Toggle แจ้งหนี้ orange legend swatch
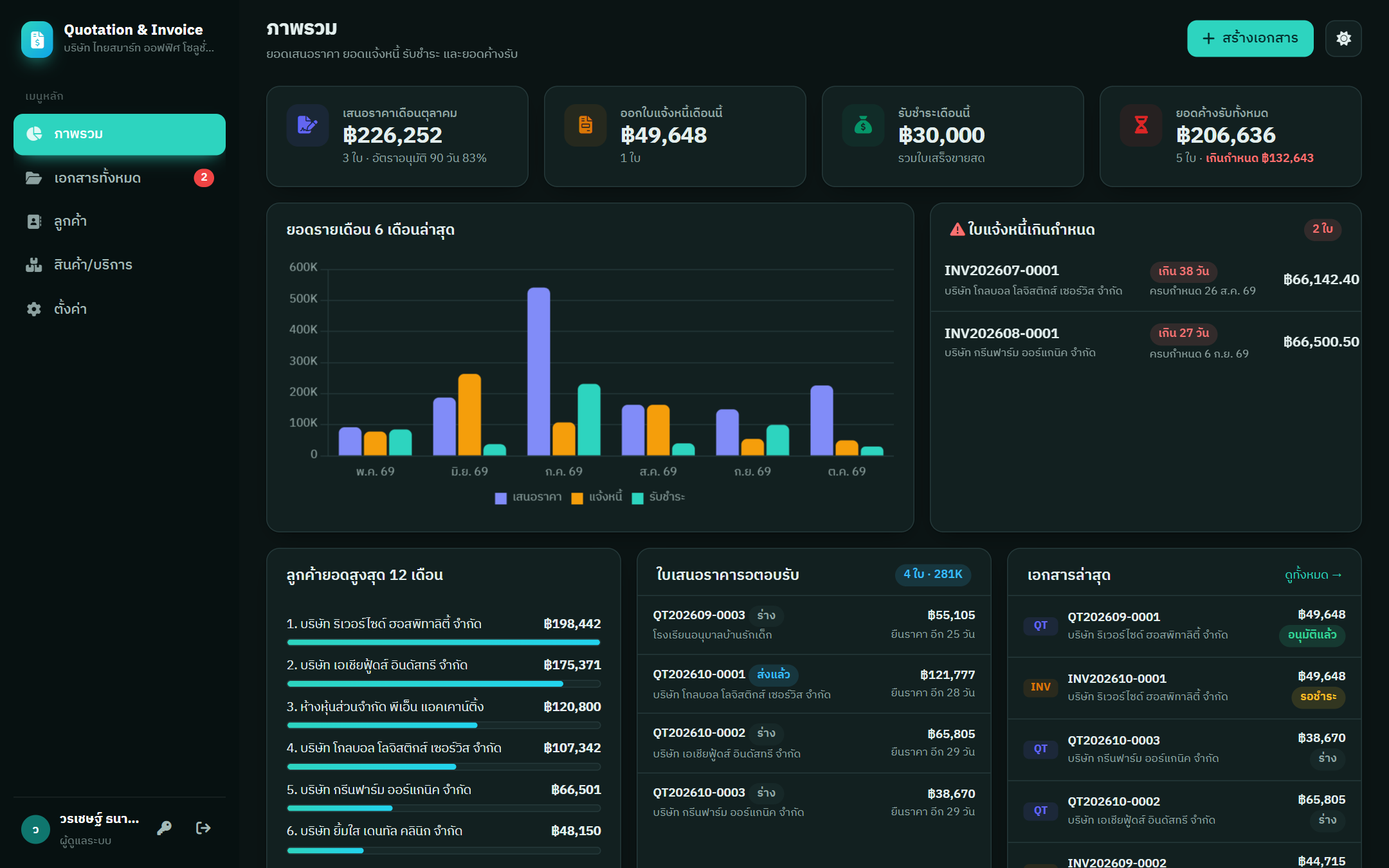 [577, 498]
